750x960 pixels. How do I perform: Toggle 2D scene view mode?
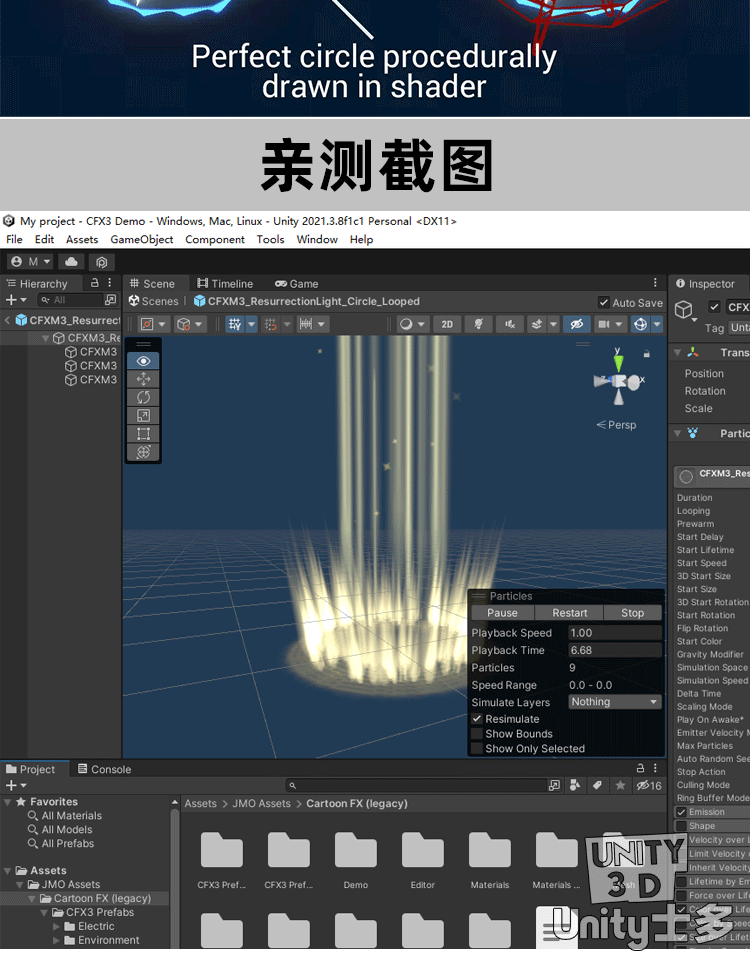447,324
